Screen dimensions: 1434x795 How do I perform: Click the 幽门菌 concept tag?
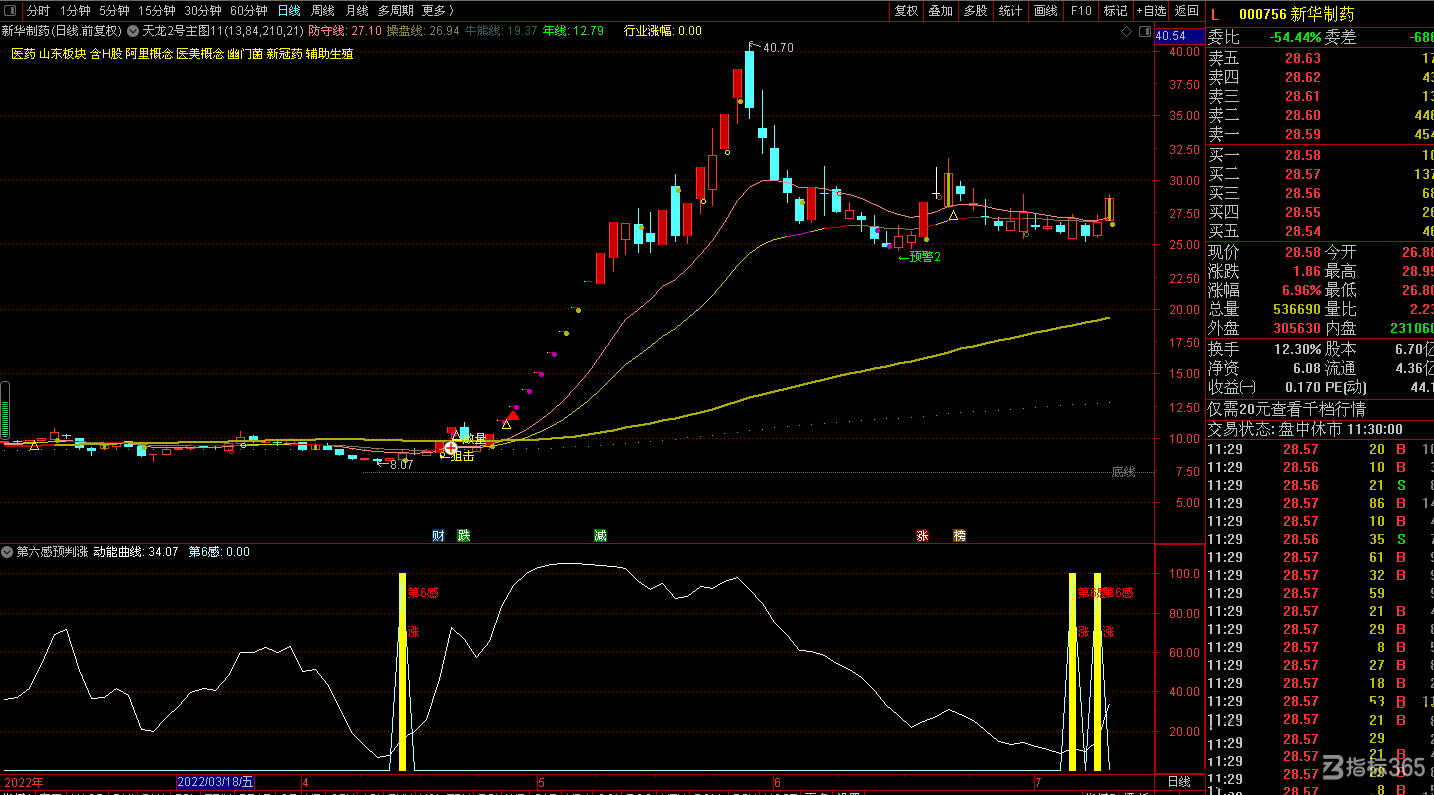(x=245, y=54)
